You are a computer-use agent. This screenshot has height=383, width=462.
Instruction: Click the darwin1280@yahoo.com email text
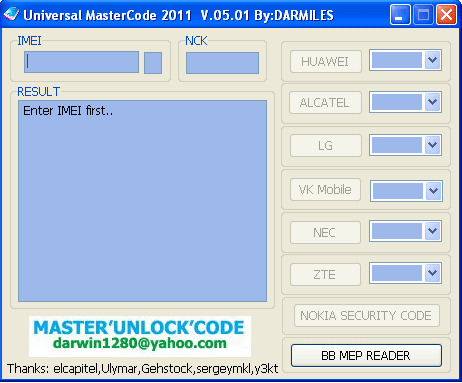(x=140, y=343)
